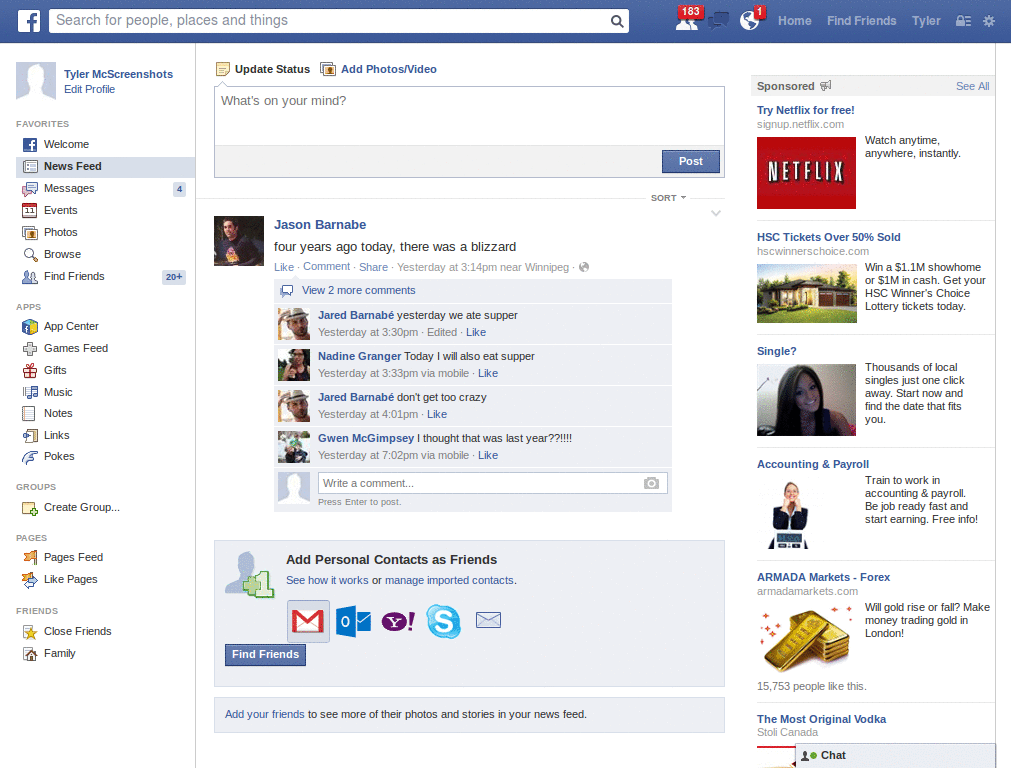This screenshot has width=1024, height=768.
Task: Click the Like Pages icon
Action: pos(29,579)
